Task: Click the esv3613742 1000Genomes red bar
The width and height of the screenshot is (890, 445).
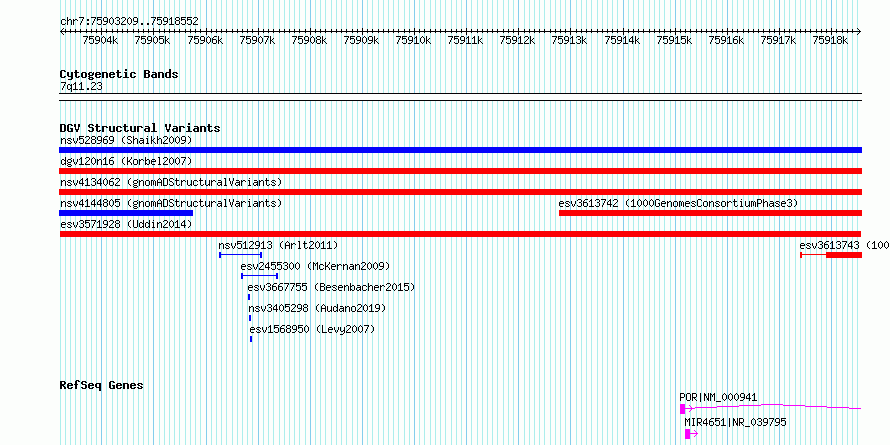Action: 711,213
